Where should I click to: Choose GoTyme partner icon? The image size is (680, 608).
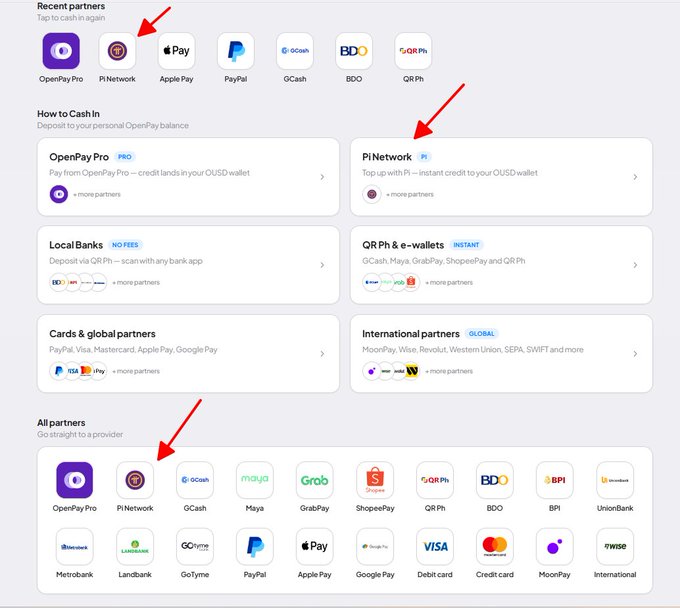pyautogui.click(x=195, y=546)
